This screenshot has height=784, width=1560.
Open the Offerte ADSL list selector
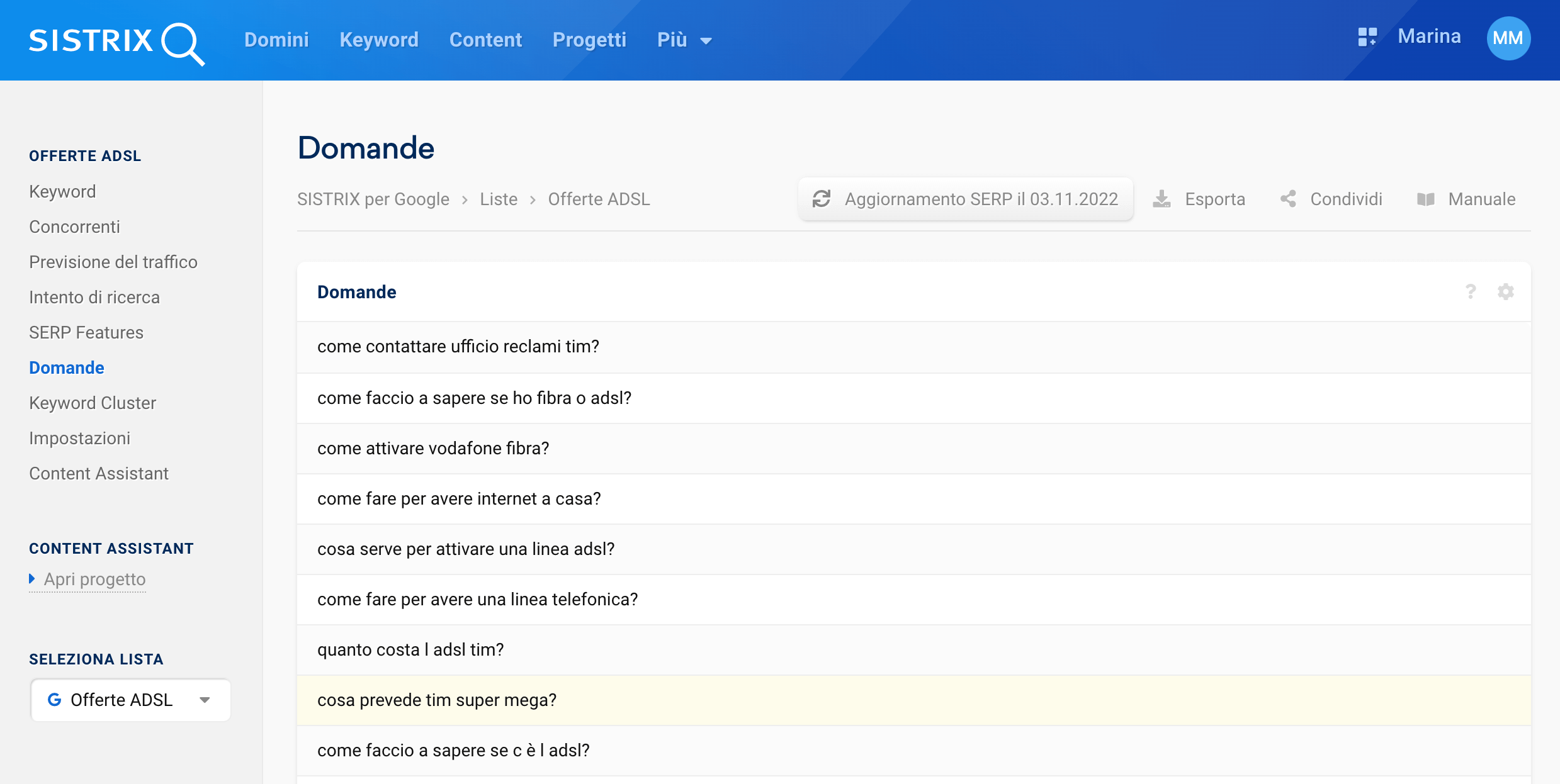coord(131,700)
